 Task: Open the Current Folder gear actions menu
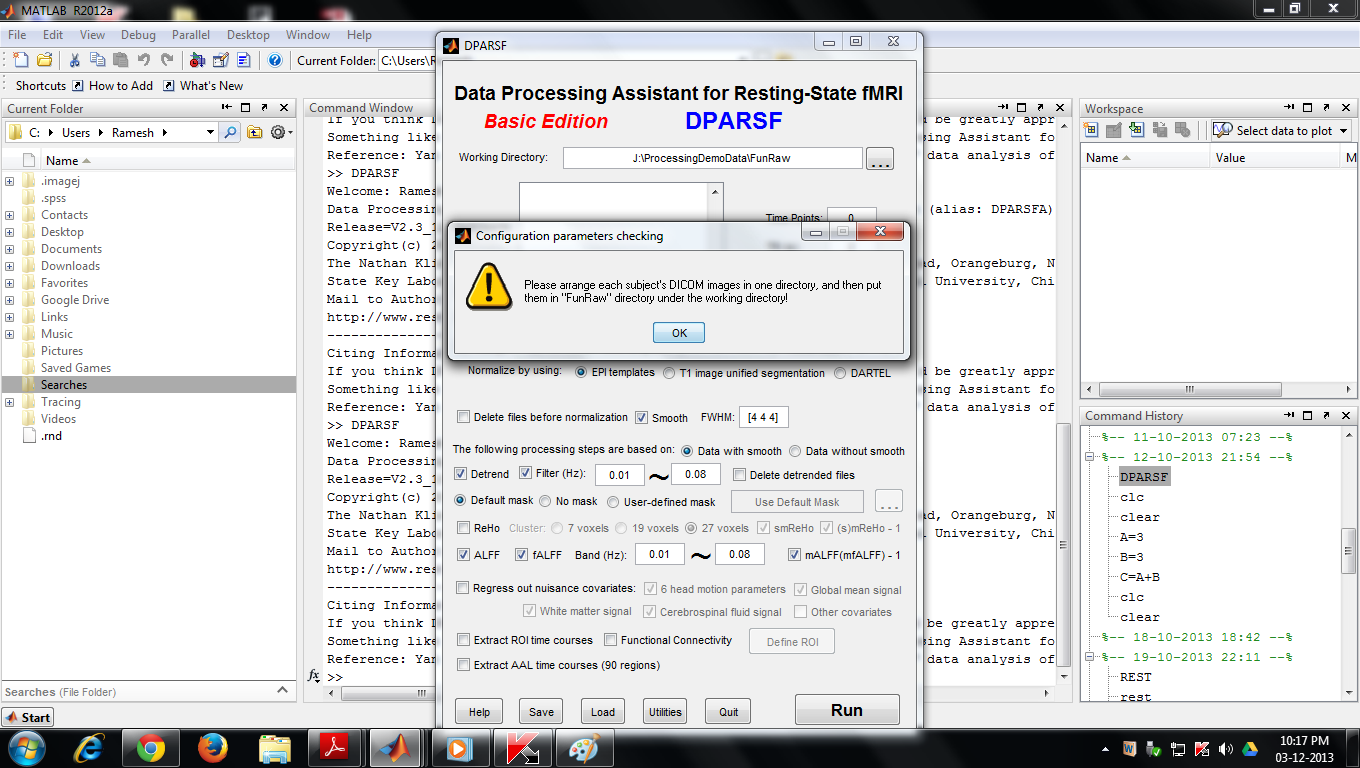(x=280, y=132)
